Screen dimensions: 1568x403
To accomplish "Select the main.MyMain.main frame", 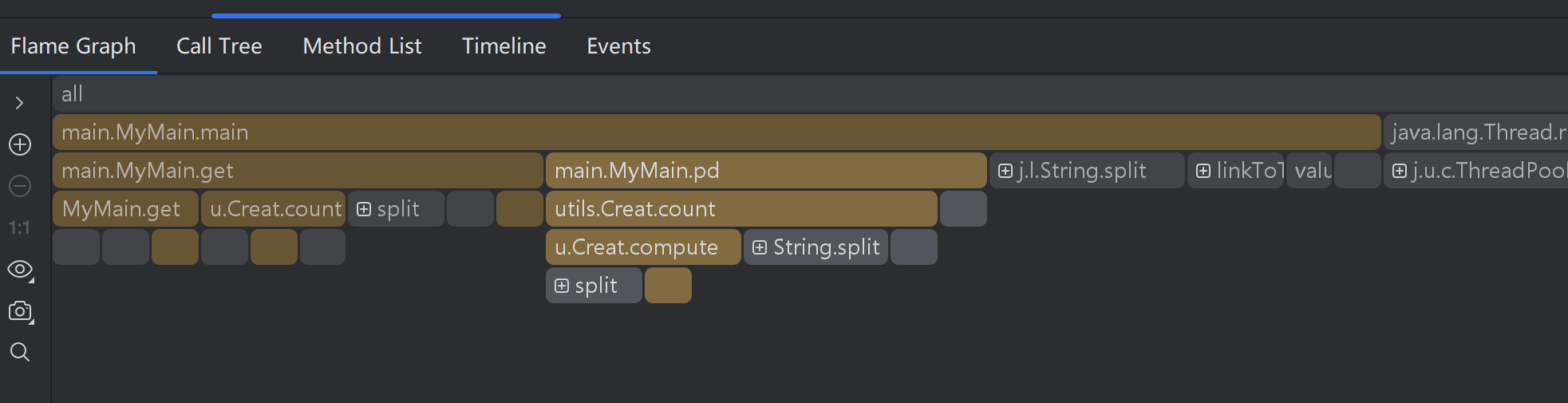I will coord(716,132).
